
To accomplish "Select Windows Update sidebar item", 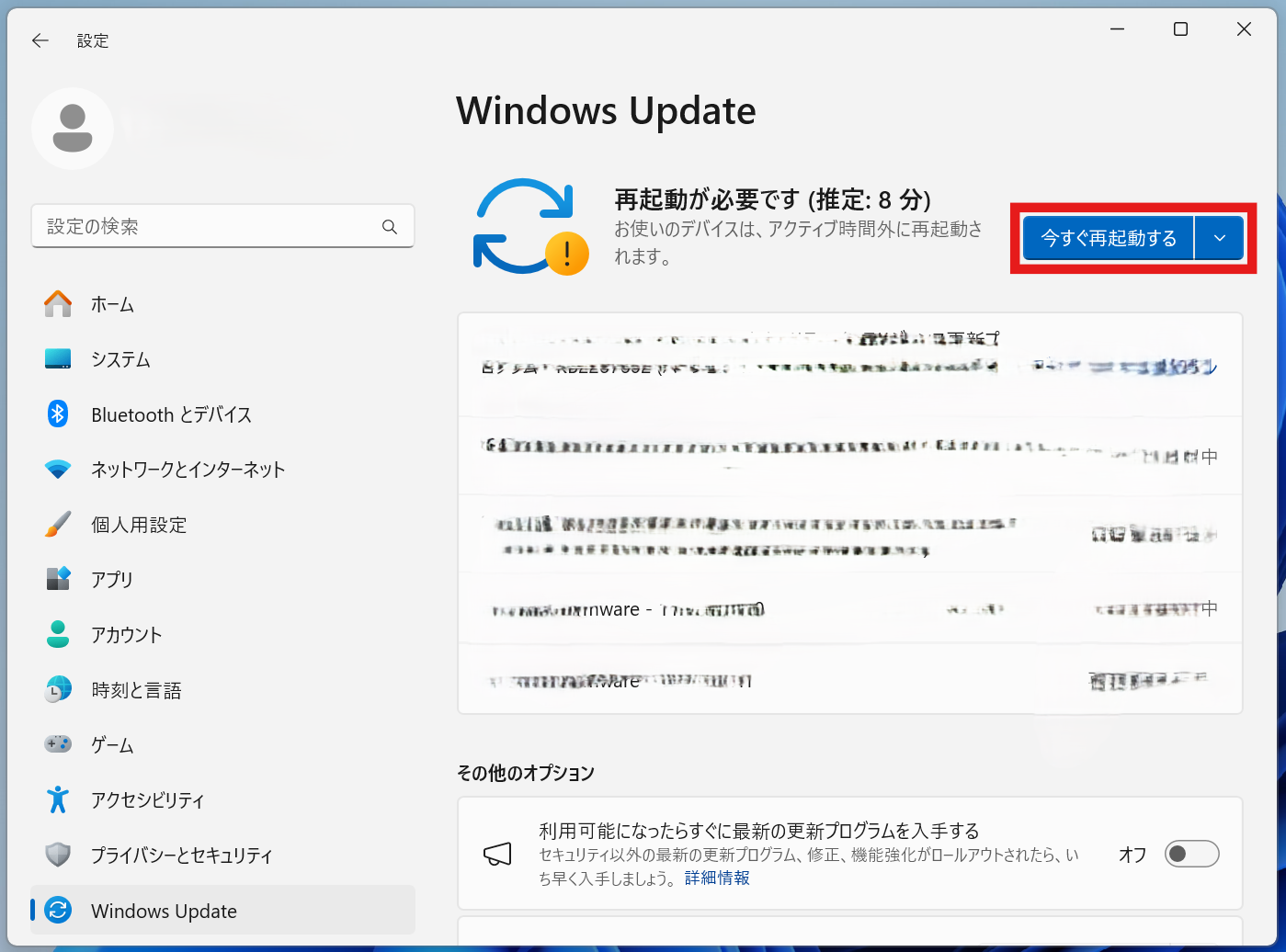I will click(222, 911).
